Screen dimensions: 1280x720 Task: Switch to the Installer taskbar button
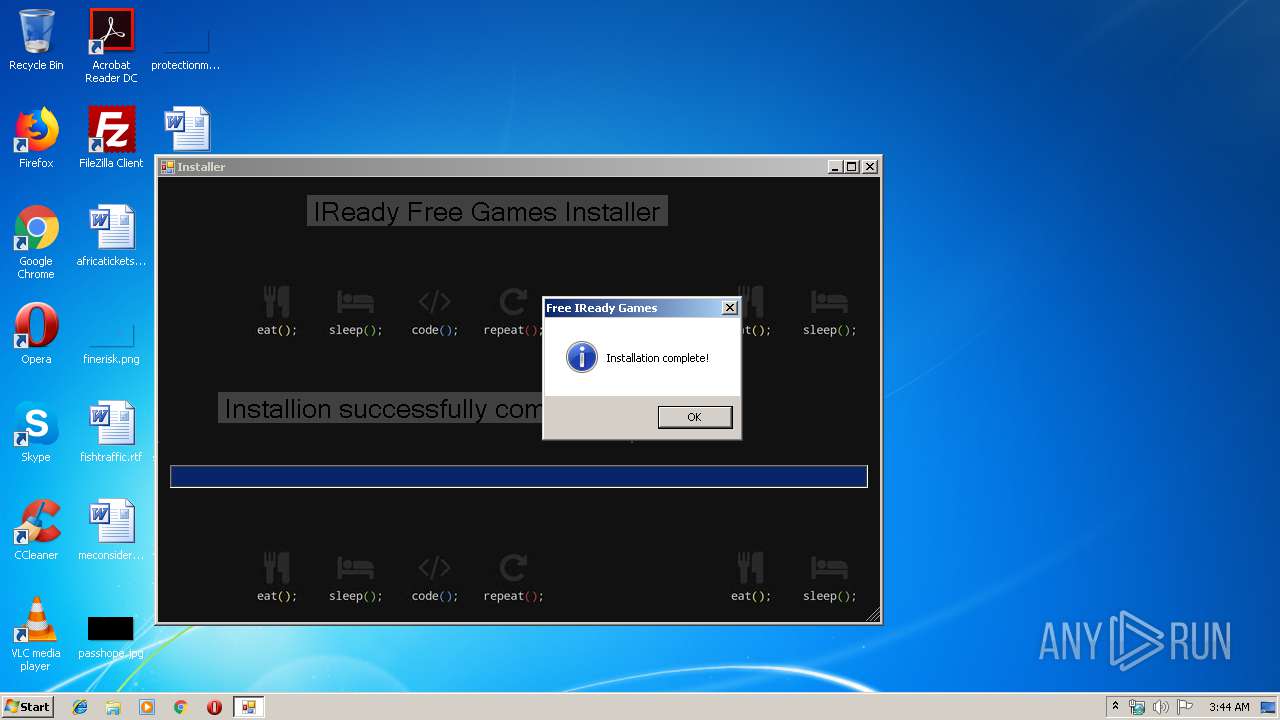click(x=248, y=707)
